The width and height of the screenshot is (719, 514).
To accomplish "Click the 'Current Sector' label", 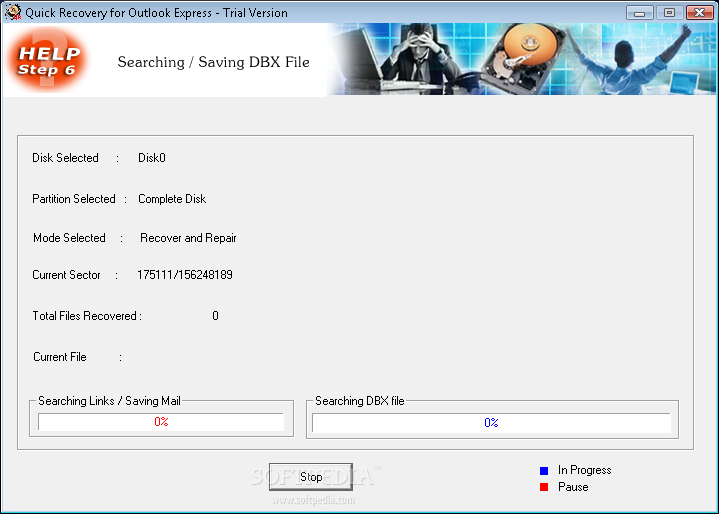I will 66,275.
